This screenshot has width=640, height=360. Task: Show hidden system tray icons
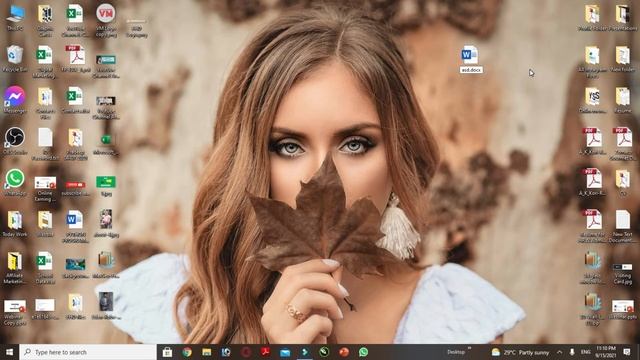pos(559,352)
